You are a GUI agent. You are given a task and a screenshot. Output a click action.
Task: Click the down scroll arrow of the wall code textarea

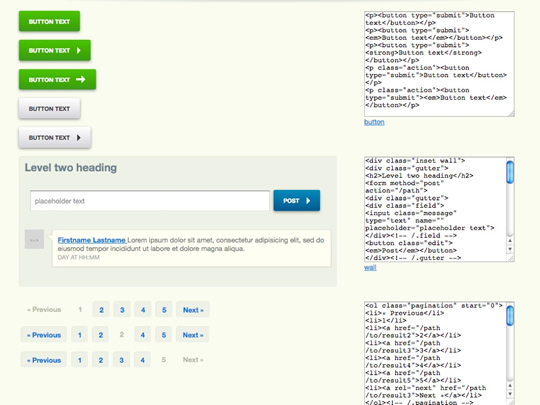point(510,249)
